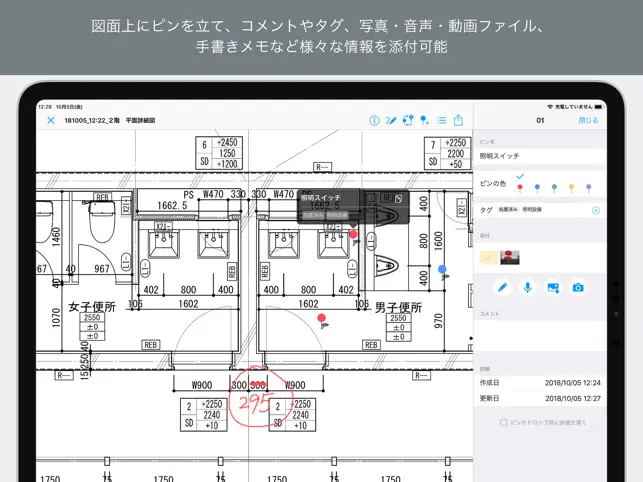The height and width of the screenshot is (482, 643).
Task: Close the drawing with the X icon
Action: click(51, 120)
